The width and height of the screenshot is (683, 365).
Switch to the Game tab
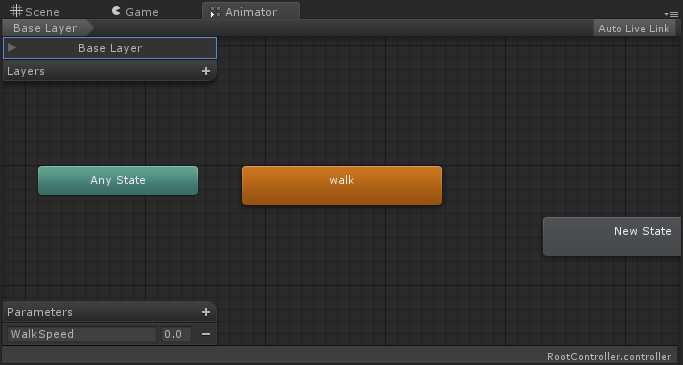[135, 11]
